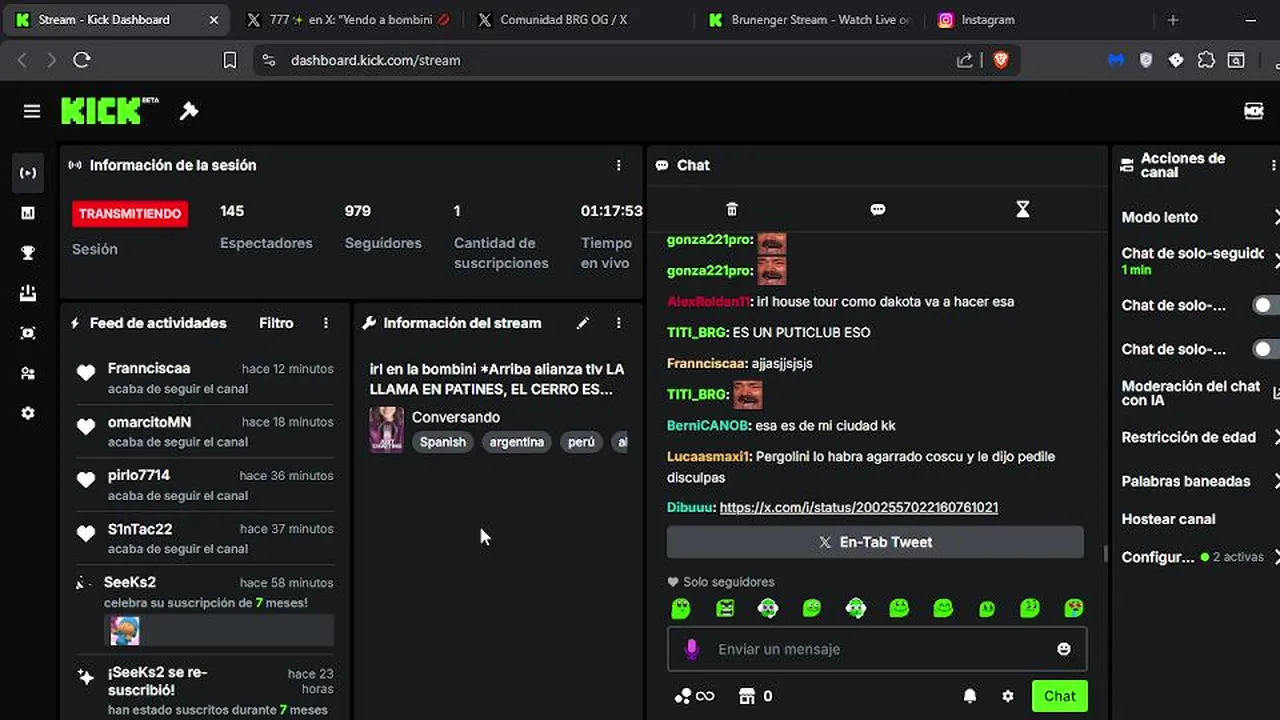Clear chat with the trash icon

(732, 209)
